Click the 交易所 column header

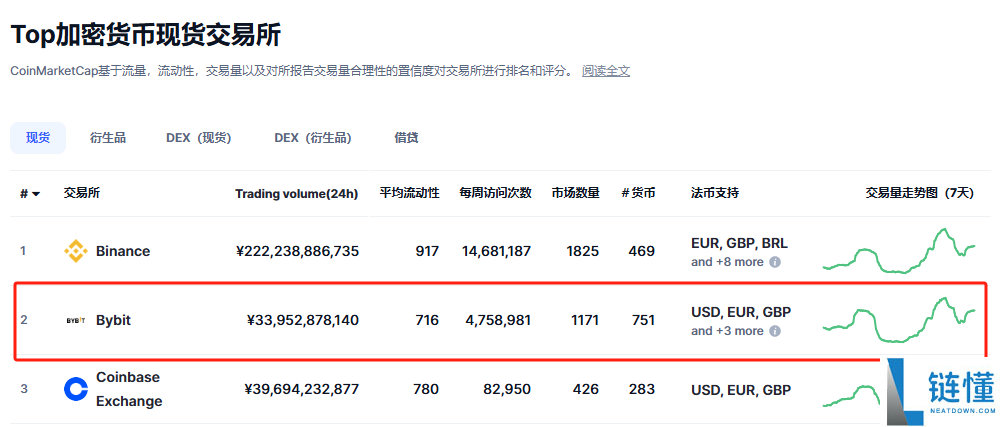coord(82,193)
